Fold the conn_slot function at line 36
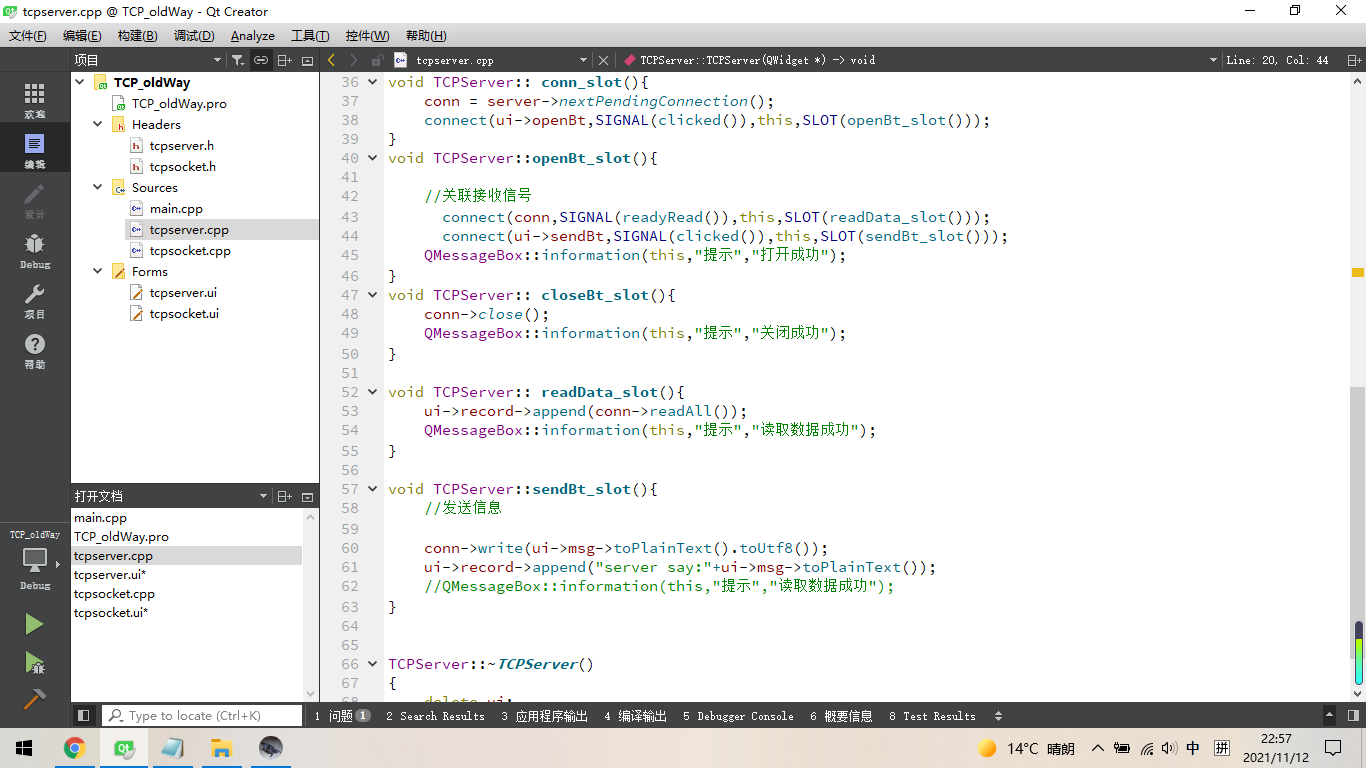The width and height of the screenshot is (1366, 768). tap(373, 82)
